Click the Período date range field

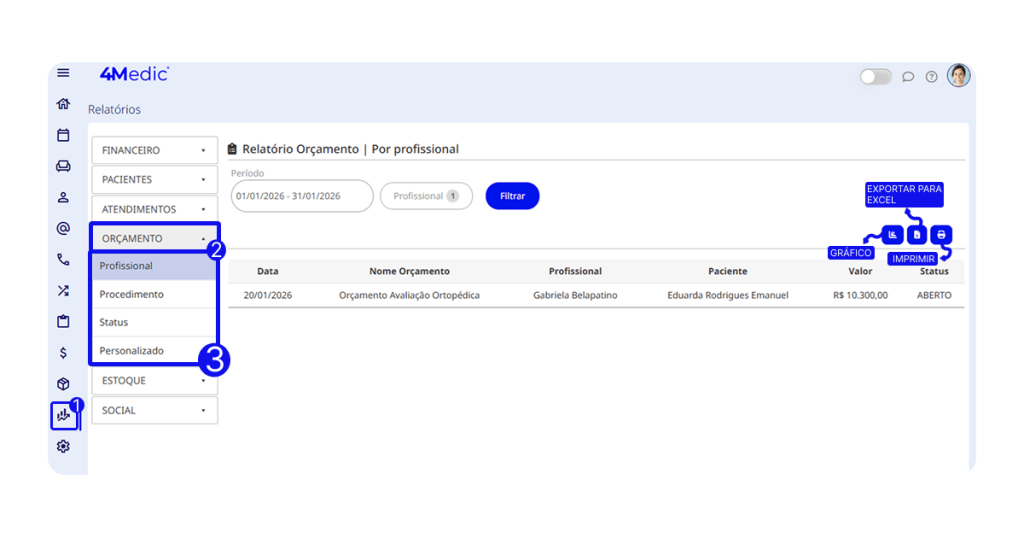pyautogui.click(x=301, y=196)
